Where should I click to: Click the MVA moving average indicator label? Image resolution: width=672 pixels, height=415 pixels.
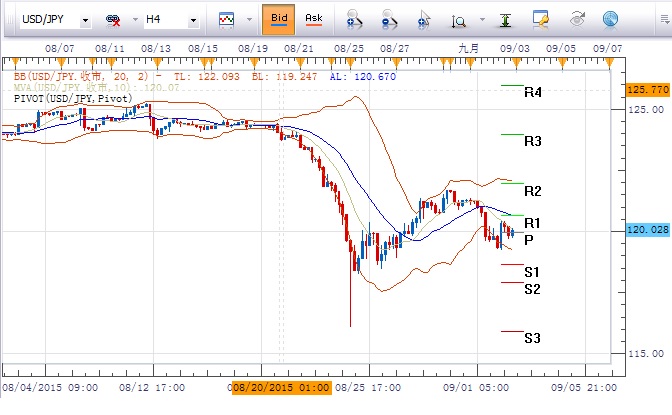96,87
